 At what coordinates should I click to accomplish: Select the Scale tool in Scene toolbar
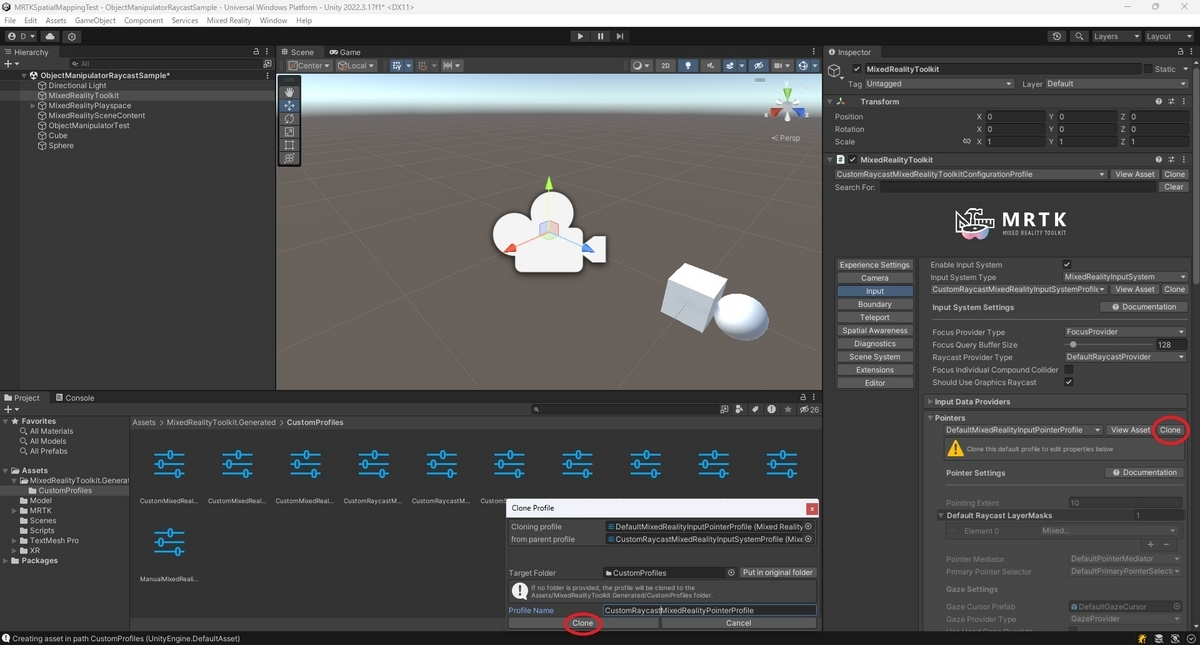point(289,131)
